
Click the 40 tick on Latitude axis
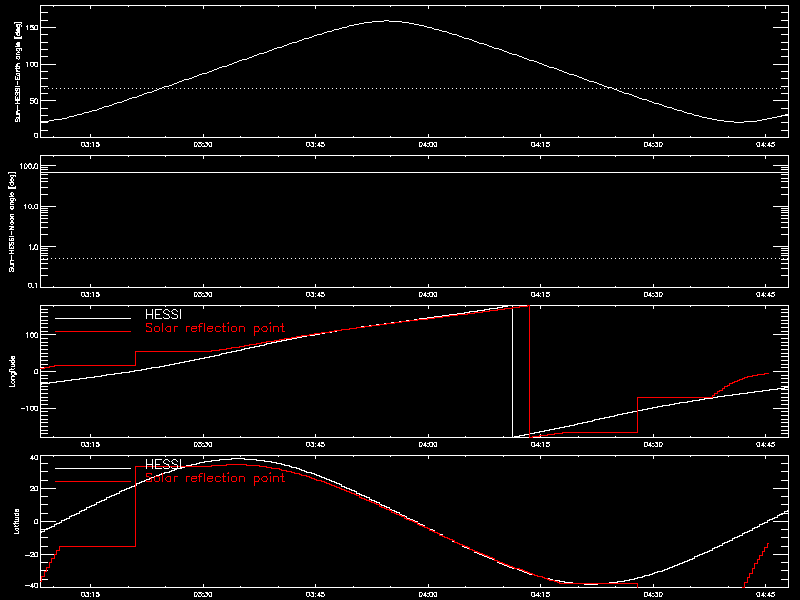(34, 458)
